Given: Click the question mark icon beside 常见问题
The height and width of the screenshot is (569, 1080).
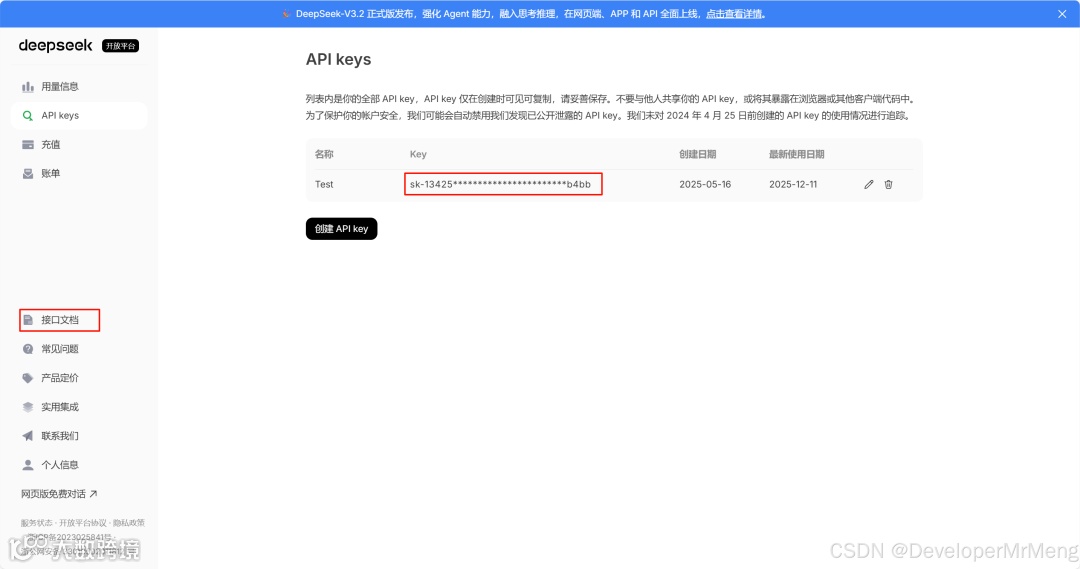Looking at the screenshot, I should tap(28, 349).
